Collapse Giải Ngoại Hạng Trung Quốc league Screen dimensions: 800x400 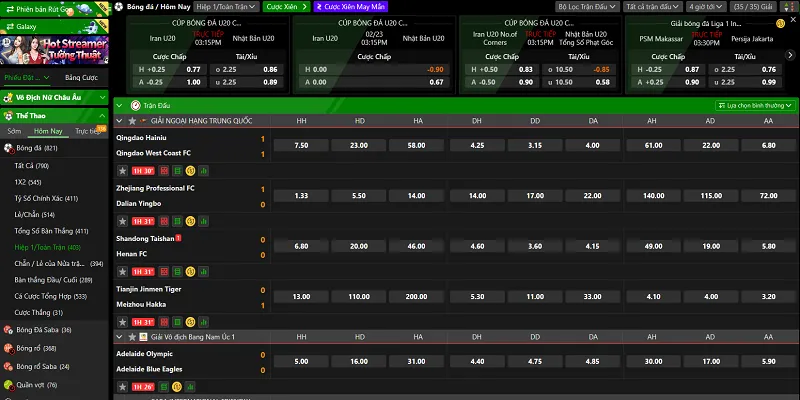point(119,121)
